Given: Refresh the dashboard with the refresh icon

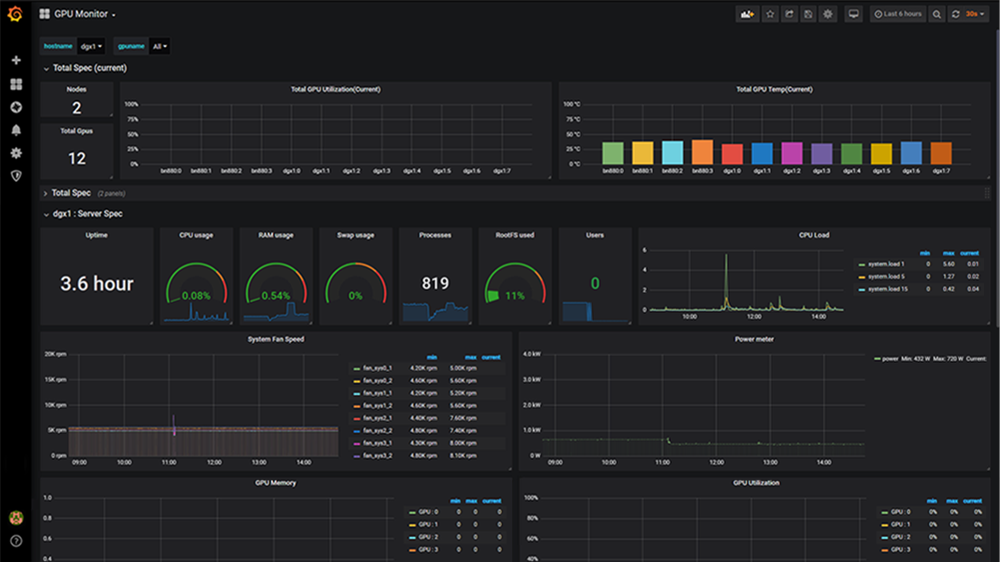Looking at the screenshot, I should coord(956,14).
